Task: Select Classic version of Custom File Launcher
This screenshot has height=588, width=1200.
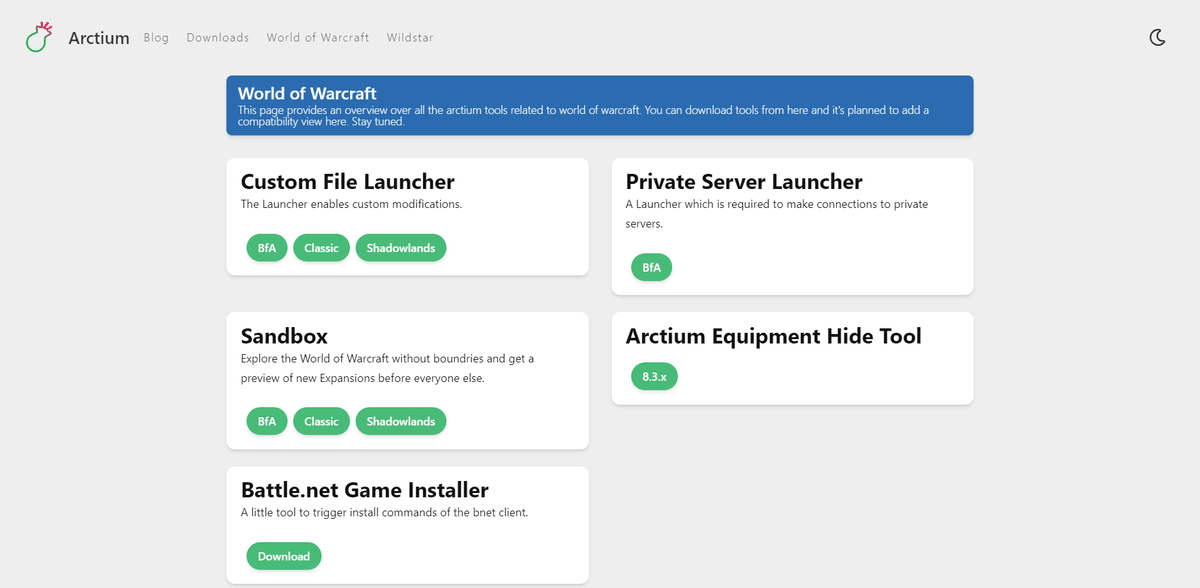Action: pyautogui.click(x=321, y=247)
